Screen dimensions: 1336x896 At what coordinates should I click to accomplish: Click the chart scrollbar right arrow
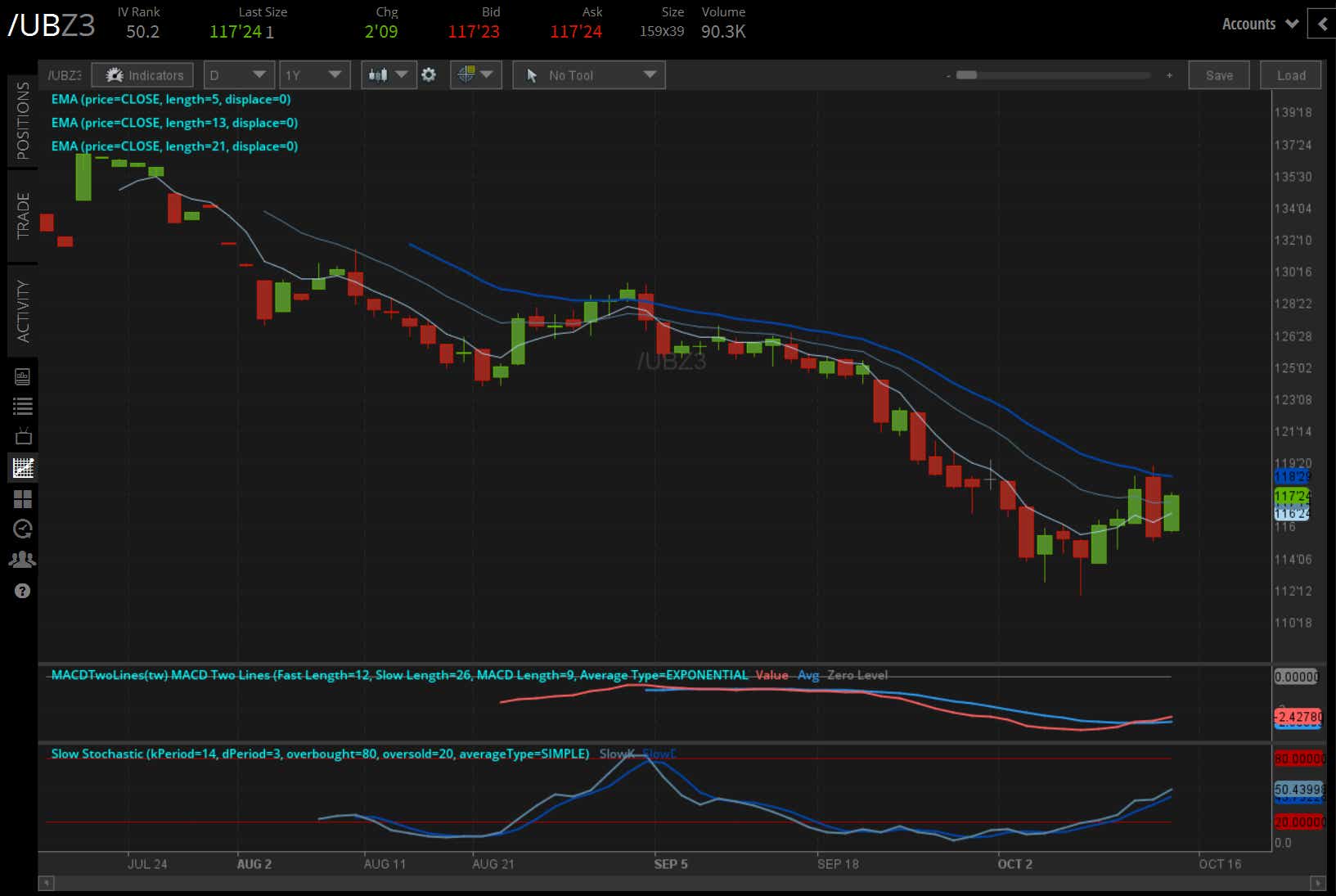1317,883
